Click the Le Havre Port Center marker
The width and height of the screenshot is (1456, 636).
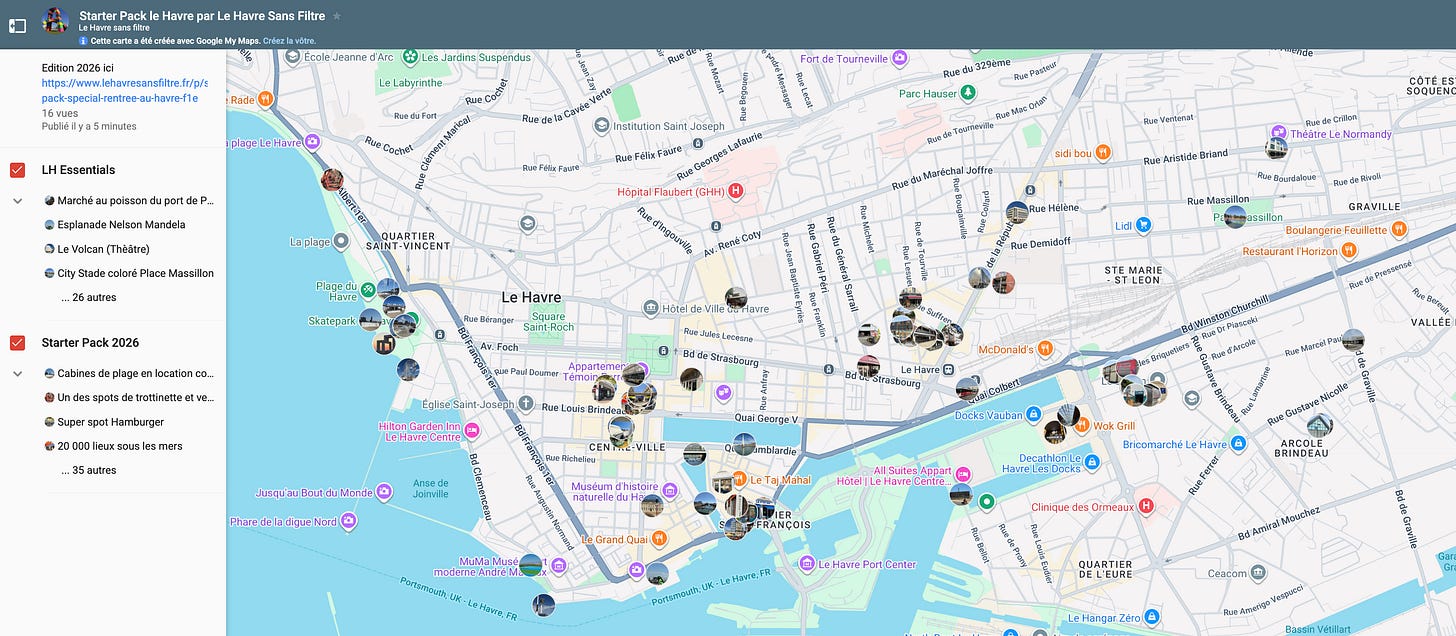point(806,564)
